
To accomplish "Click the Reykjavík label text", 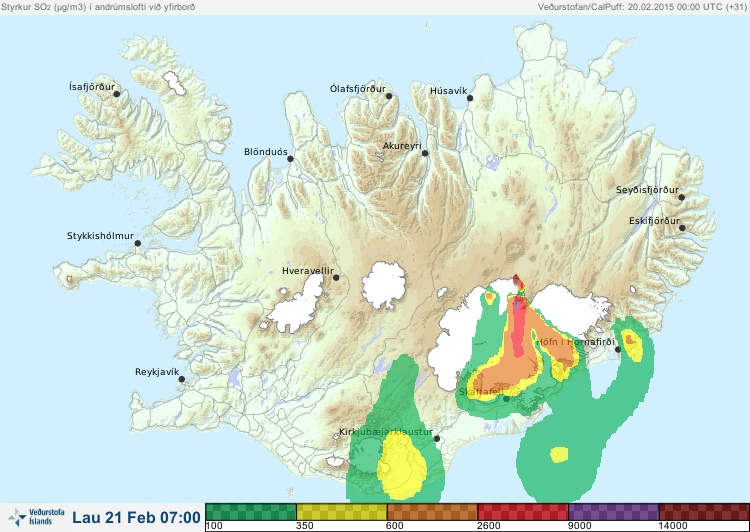I will tap(157, 372).
